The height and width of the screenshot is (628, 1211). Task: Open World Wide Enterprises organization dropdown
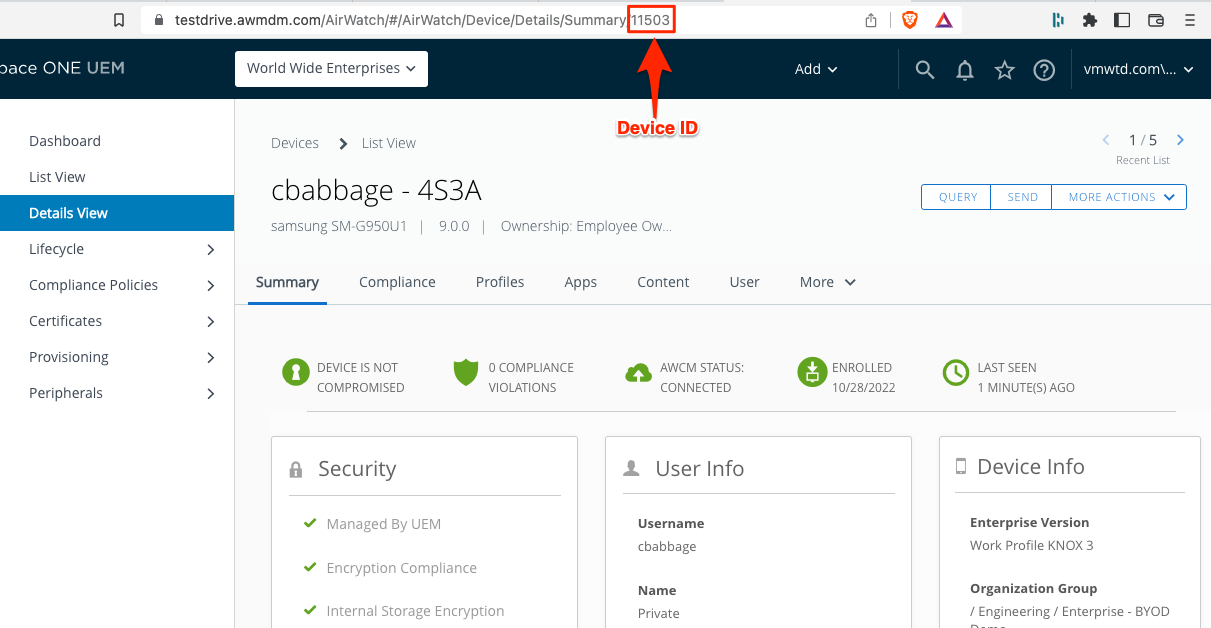[x=331, y=69]
